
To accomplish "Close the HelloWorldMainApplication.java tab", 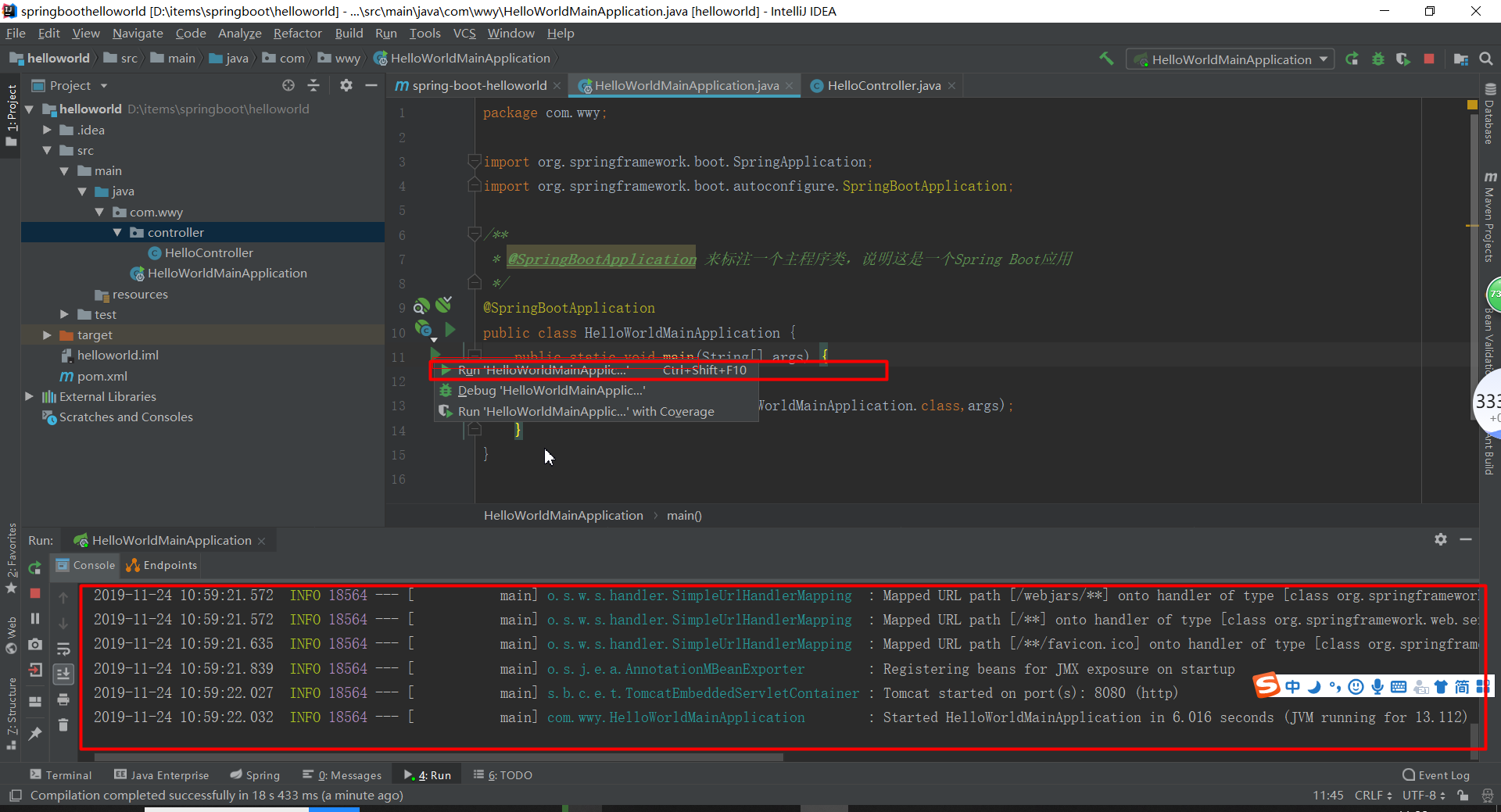I will (790, 86).
